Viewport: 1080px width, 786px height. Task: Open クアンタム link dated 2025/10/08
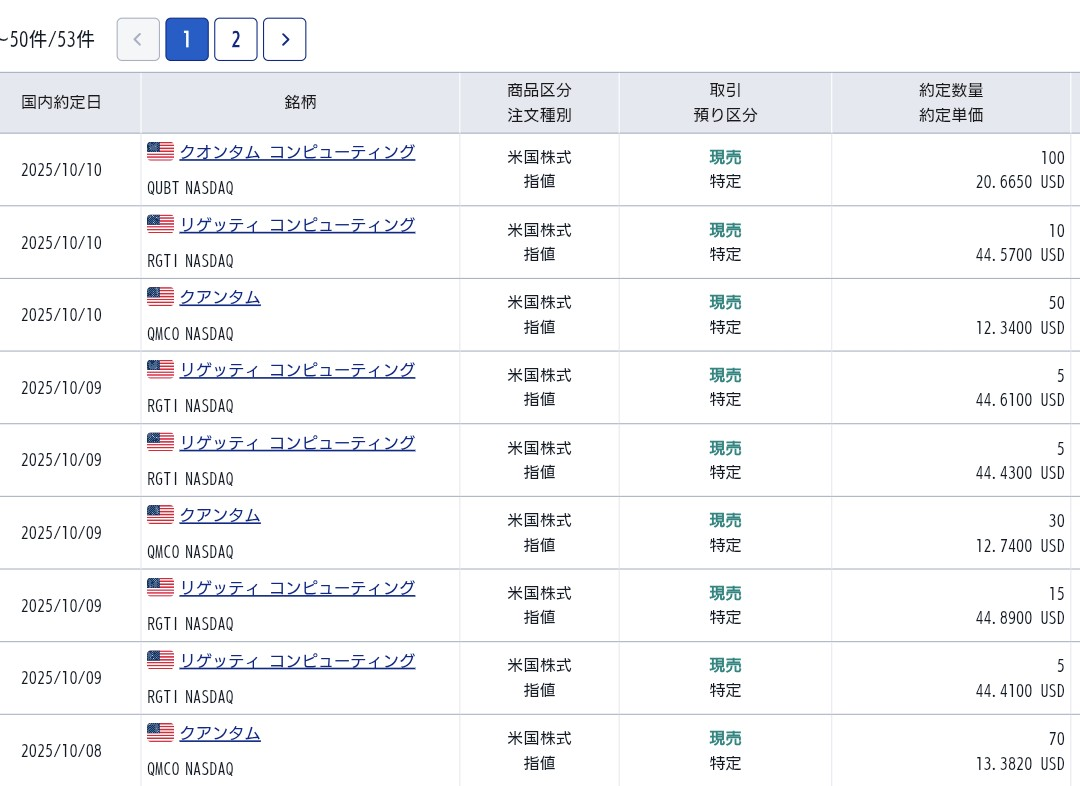[220, 733]
